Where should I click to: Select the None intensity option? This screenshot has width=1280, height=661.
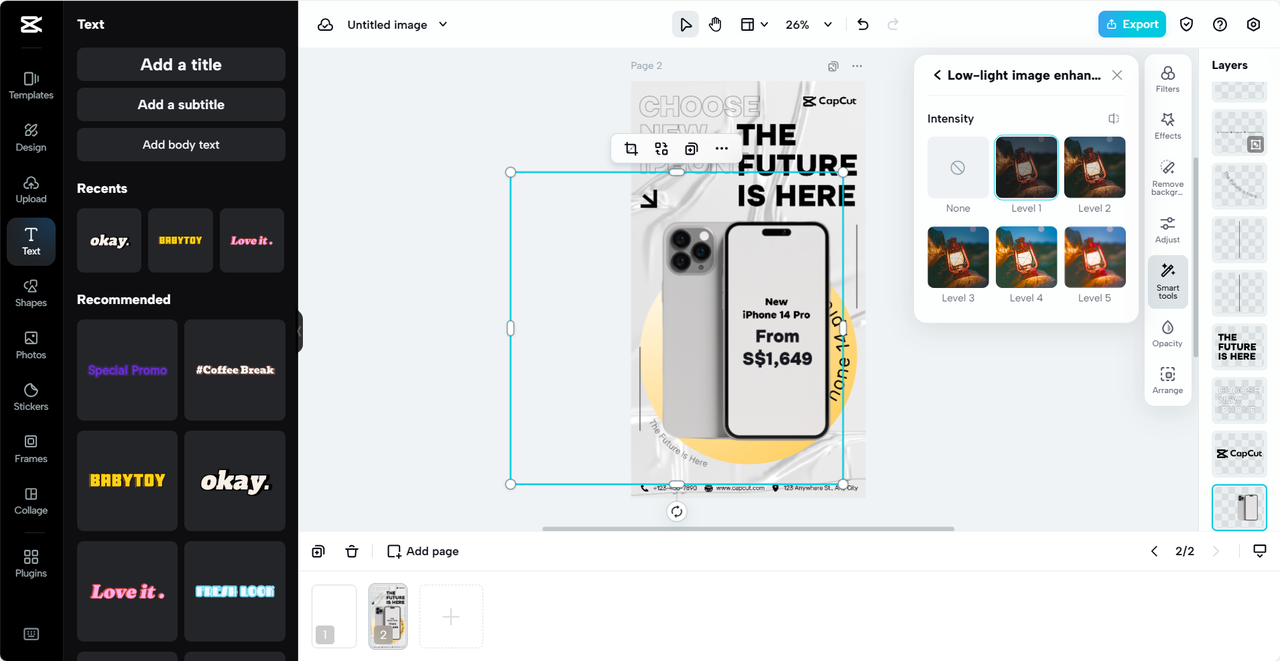(x=958, y=167)
